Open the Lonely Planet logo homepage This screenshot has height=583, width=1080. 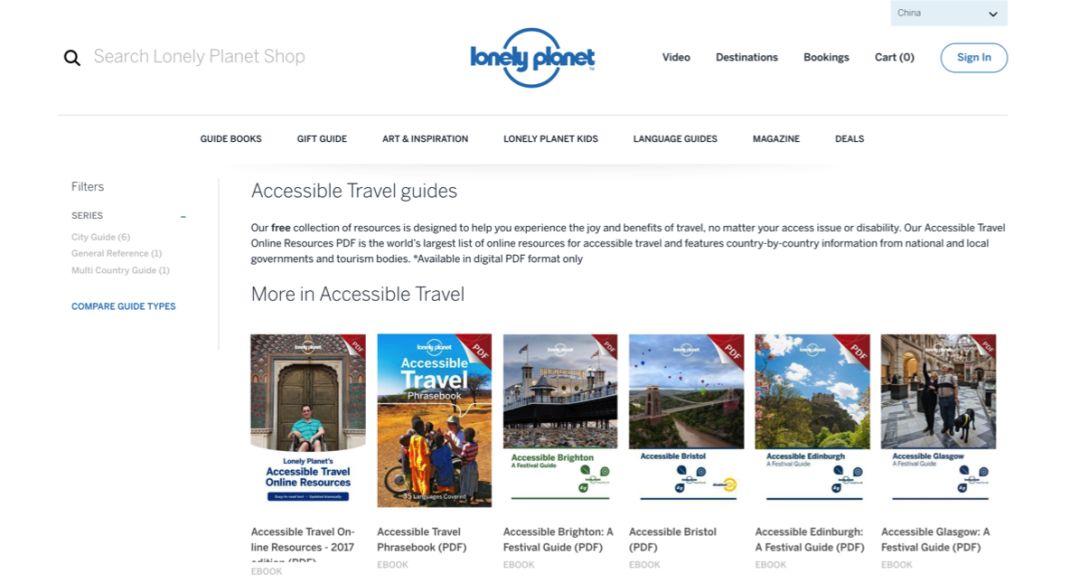[532, 58]
